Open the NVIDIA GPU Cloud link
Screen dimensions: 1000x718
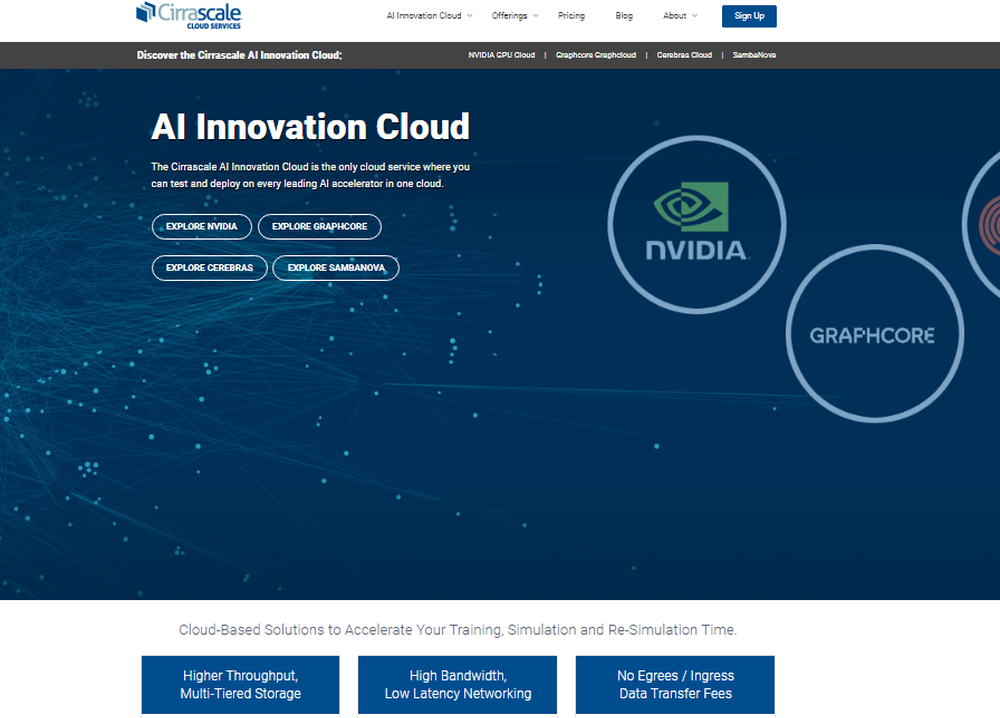501,55
